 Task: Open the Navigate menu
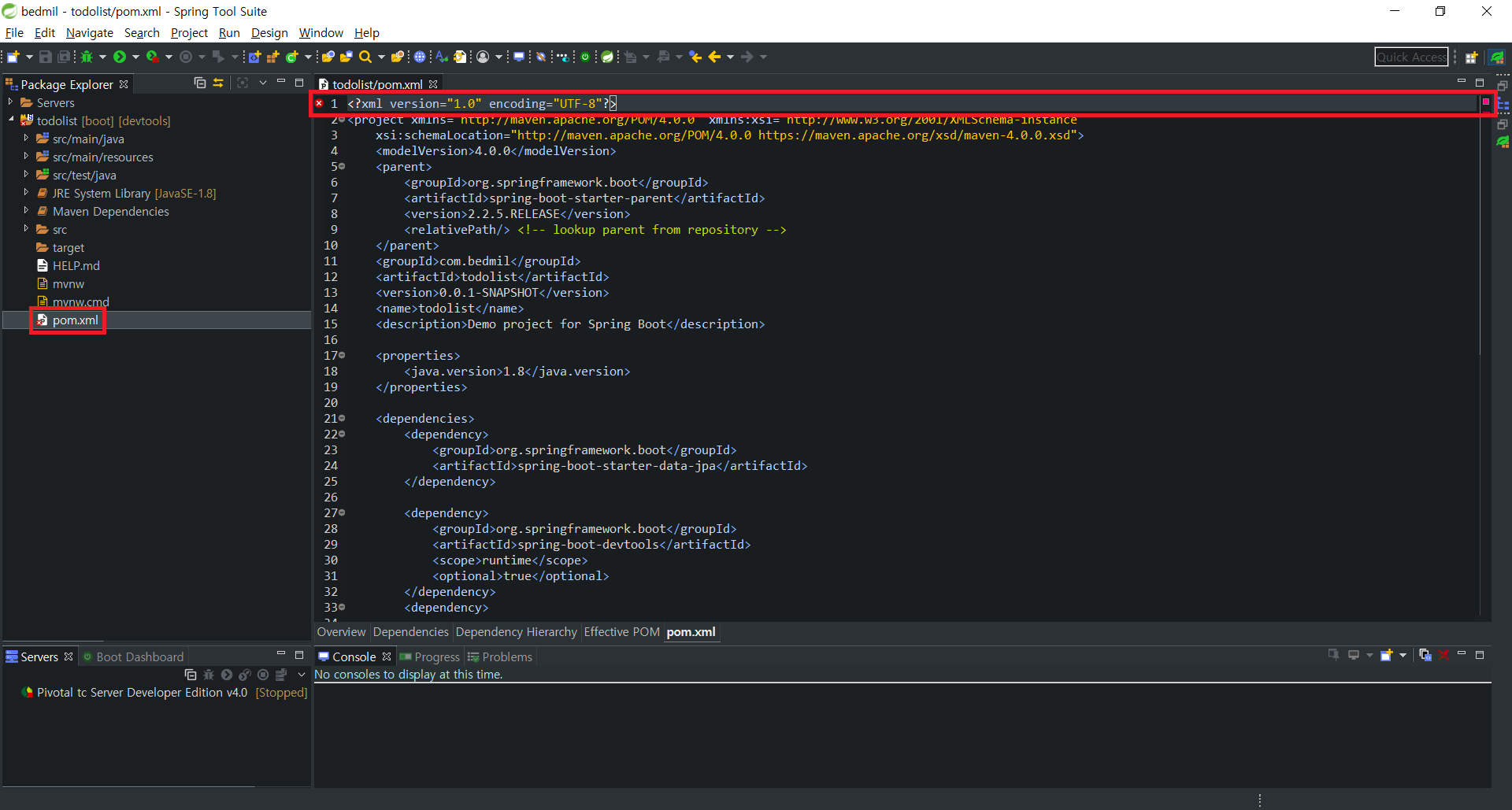89,32
